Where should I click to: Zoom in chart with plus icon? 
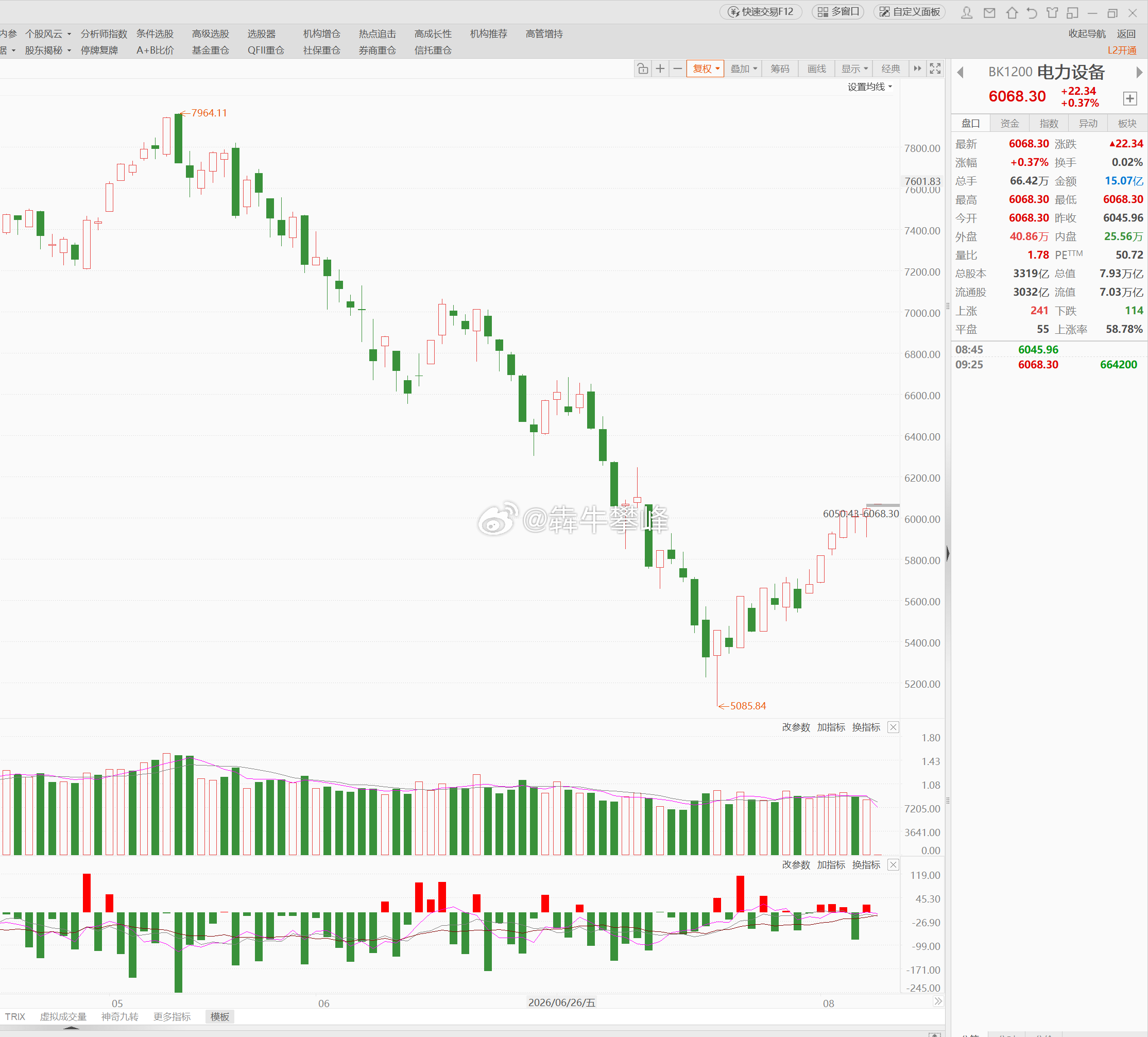click(x=660, y=69)
